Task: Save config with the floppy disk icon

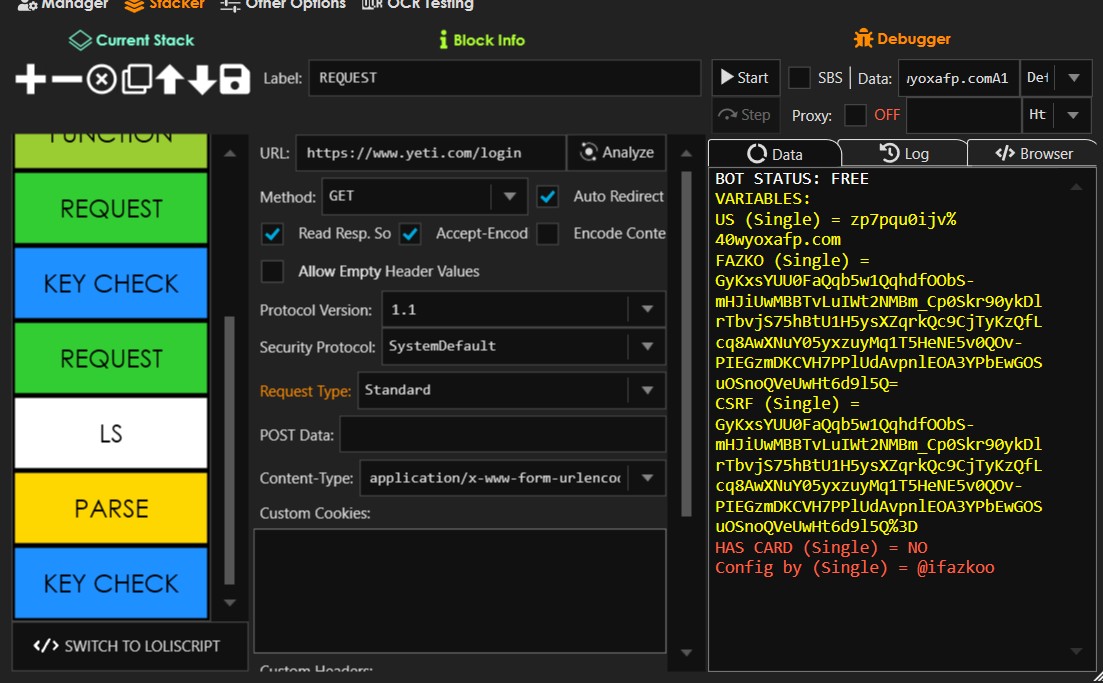Action: coord(235,79)
